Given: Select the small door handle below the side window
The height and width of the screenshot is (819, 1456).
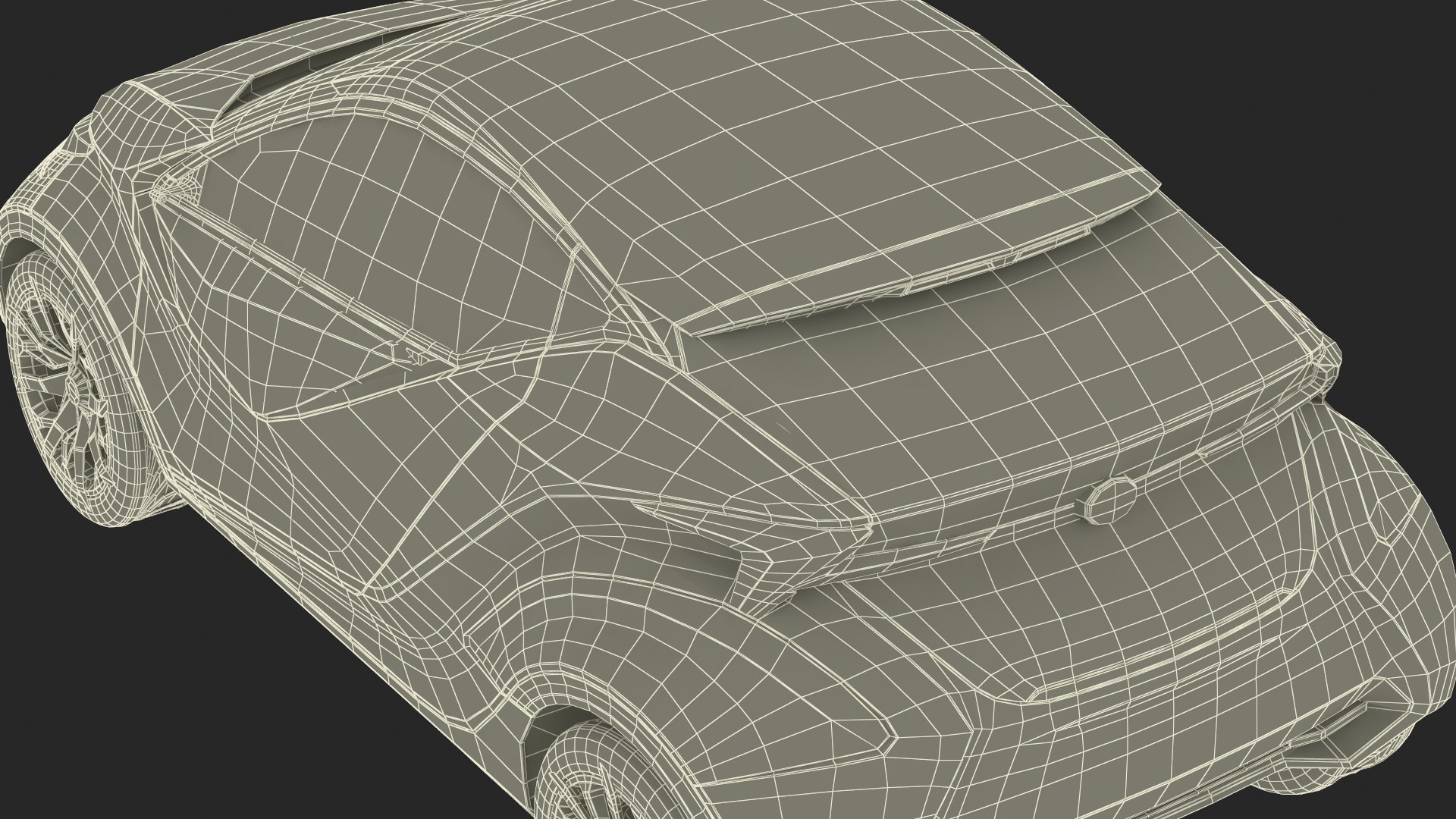Looking at the screenshot, I should click(x=413, y=353).
